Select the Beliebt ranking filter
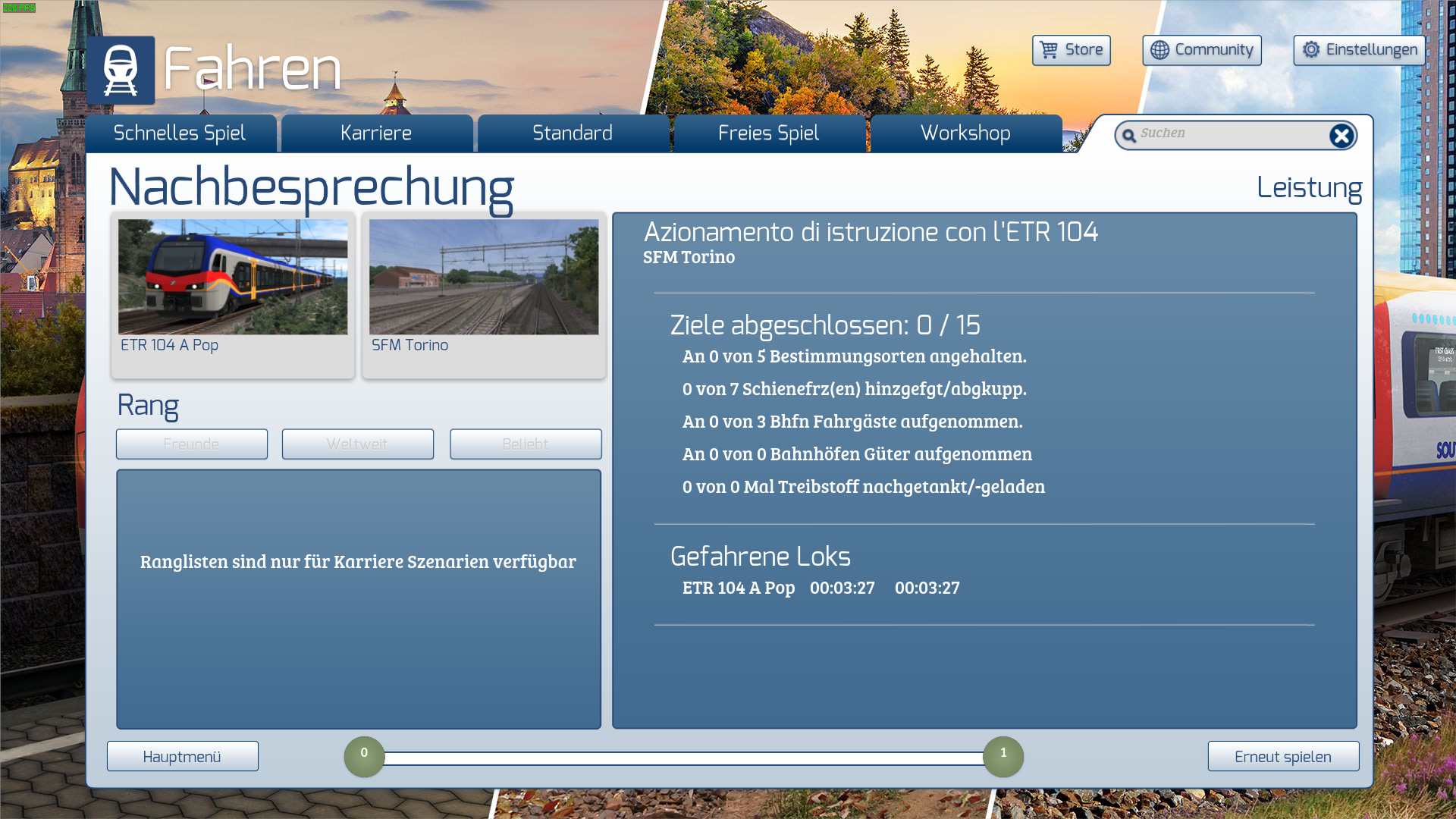This screenshot has height=819, width=1456. [x=526, y=444]
